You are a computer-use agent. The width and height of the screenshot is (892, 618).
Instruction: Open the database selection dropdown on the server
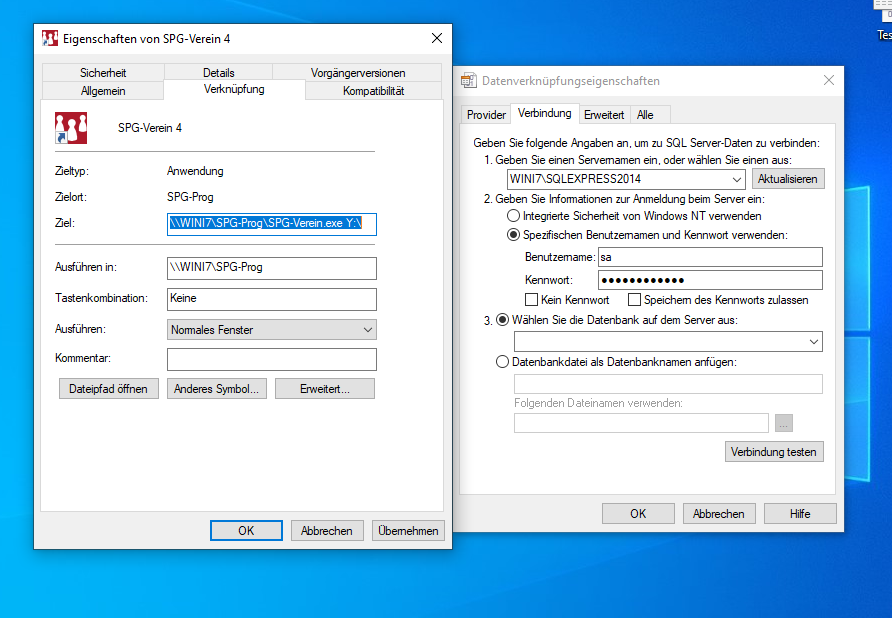click(x=811, y=342)
